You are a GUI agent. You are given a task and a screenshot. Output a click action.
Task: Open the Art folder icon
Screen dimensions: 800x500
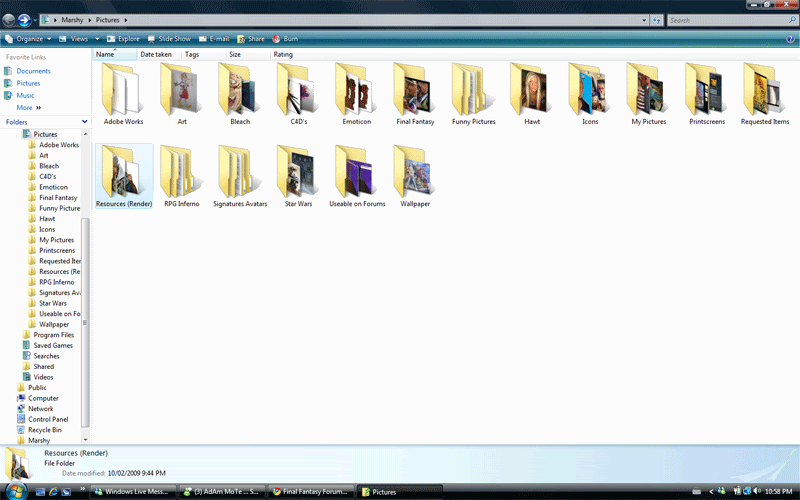pos(179,90)
